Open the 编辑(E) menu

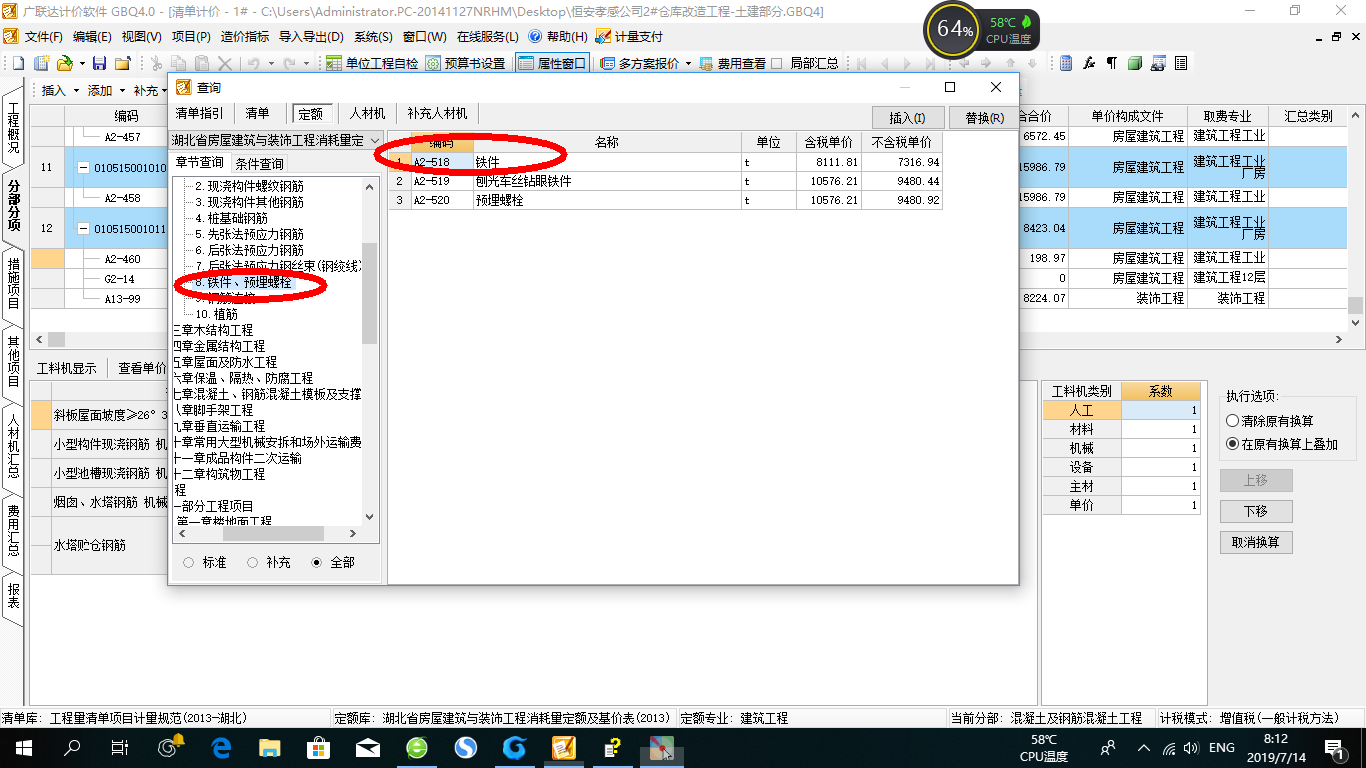(92, 36)
